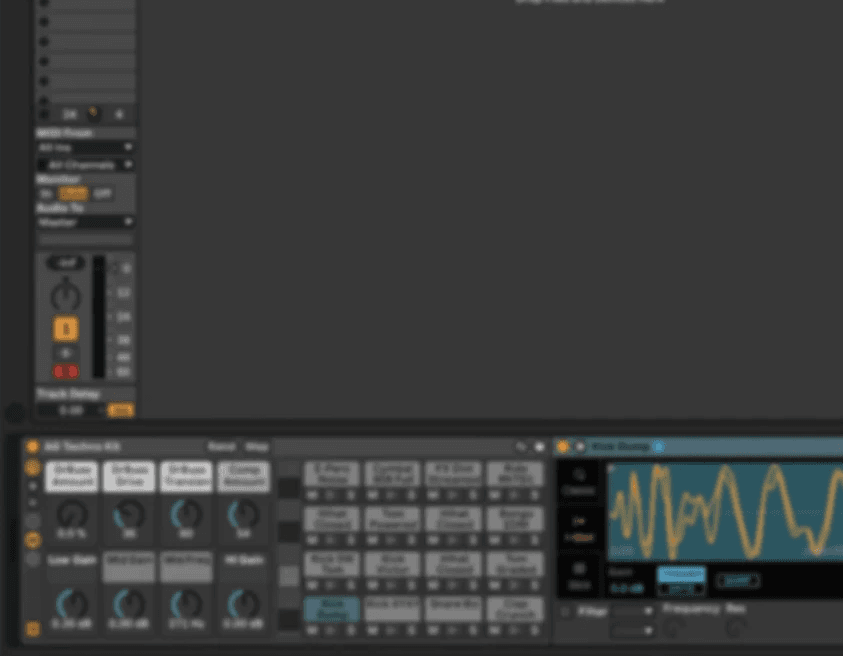Mute the E-Perc Noise pad
Screen dimensions: 843x656
tap(313, 494)
